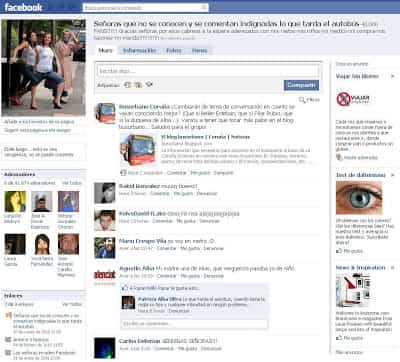This screenshot has width=400, height=362.
Task: Click the Escribe algo text box
Action: coord(208,71)
